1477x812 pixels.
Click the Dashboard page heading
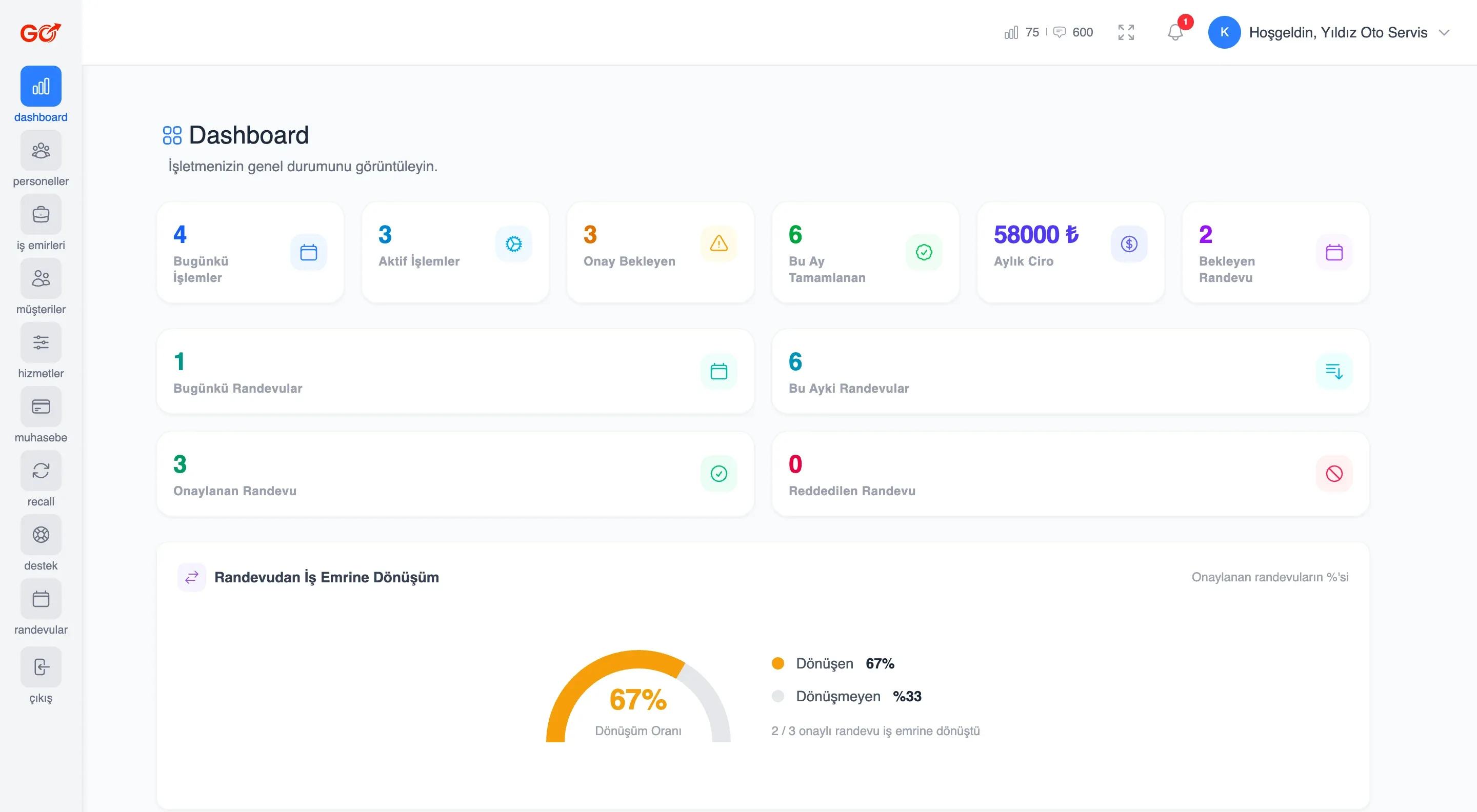249,135
